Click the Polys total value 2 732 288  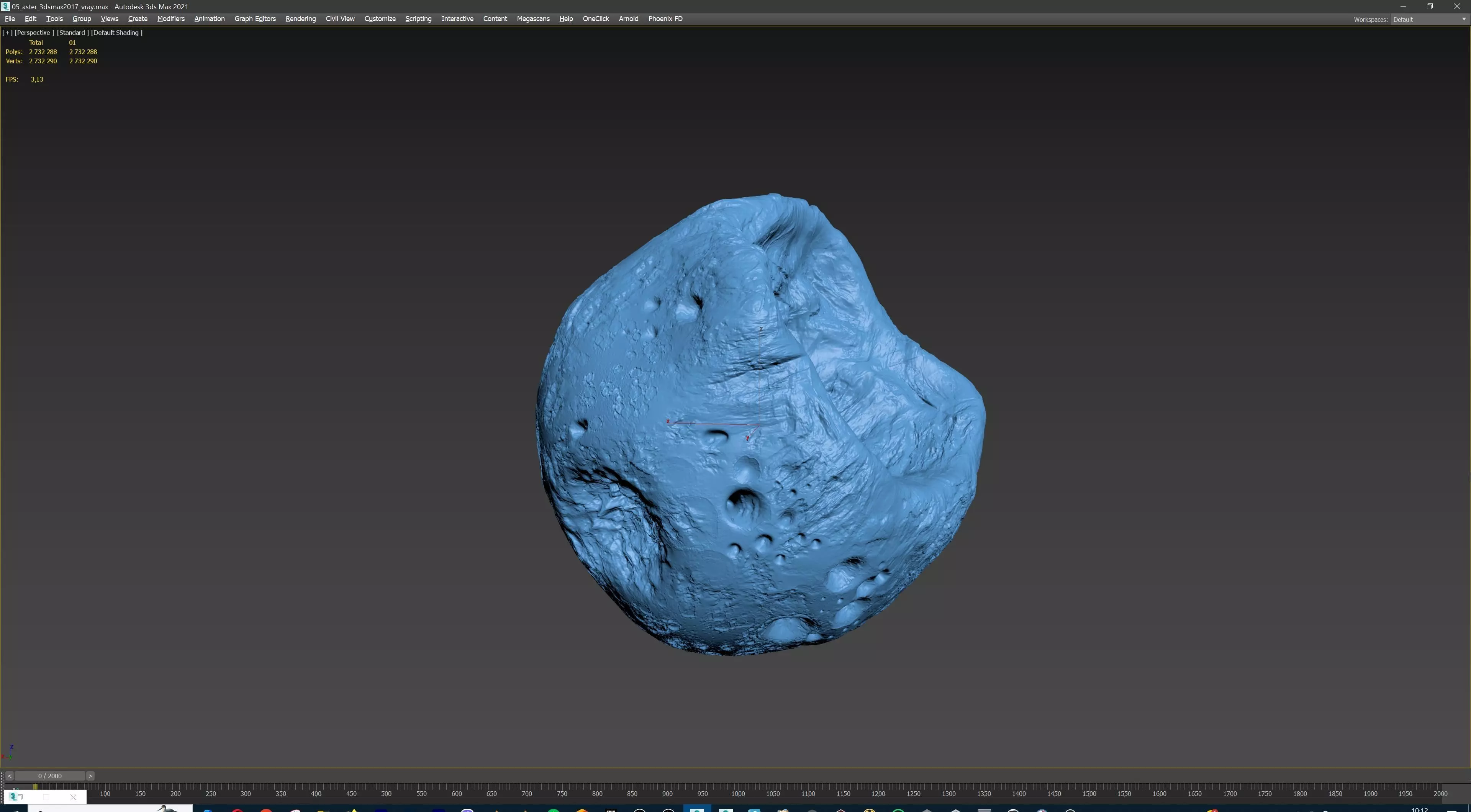tap(43, 52)
